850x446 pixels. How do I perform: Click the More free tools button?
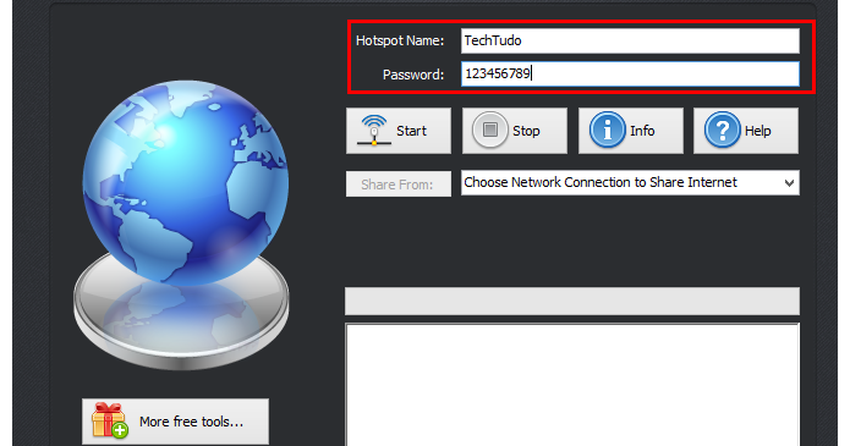point(175,422)
